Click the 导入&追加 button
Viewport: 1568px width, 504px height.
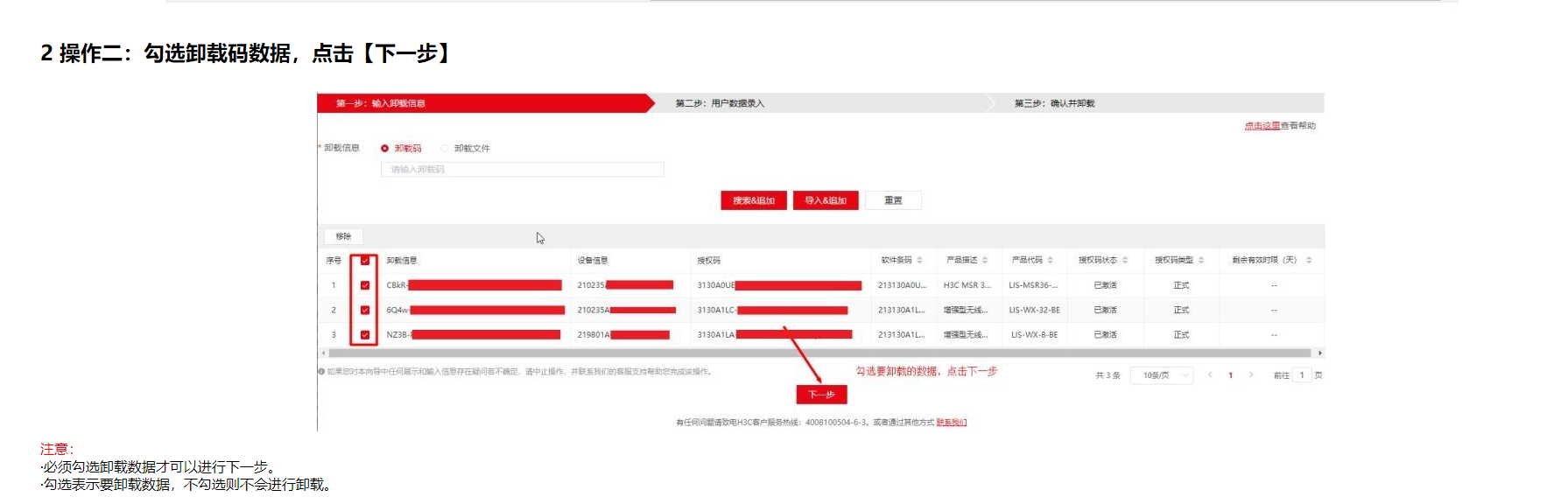coord(826,200)
